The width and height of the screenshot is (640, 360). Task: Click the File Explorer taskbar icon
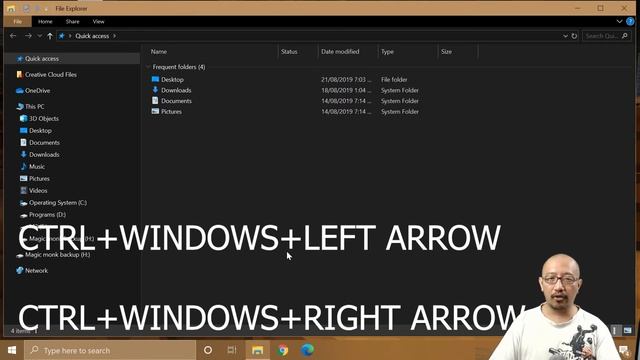pos(258,350)
